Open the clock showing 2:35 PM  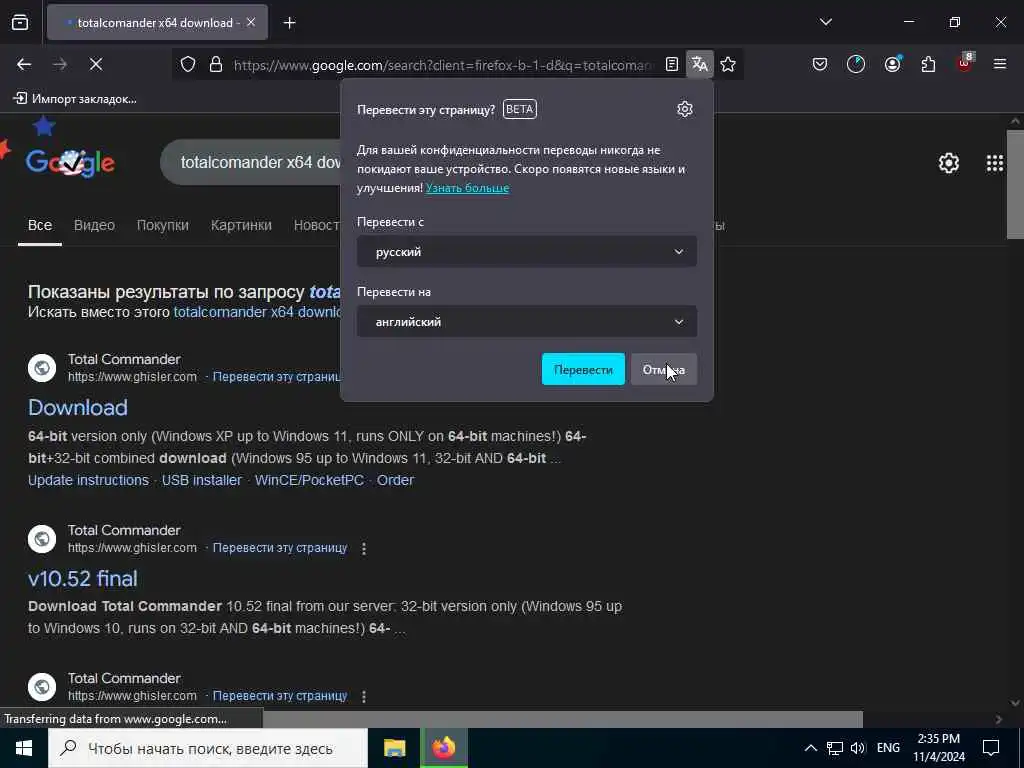click(x=938, y=748)
